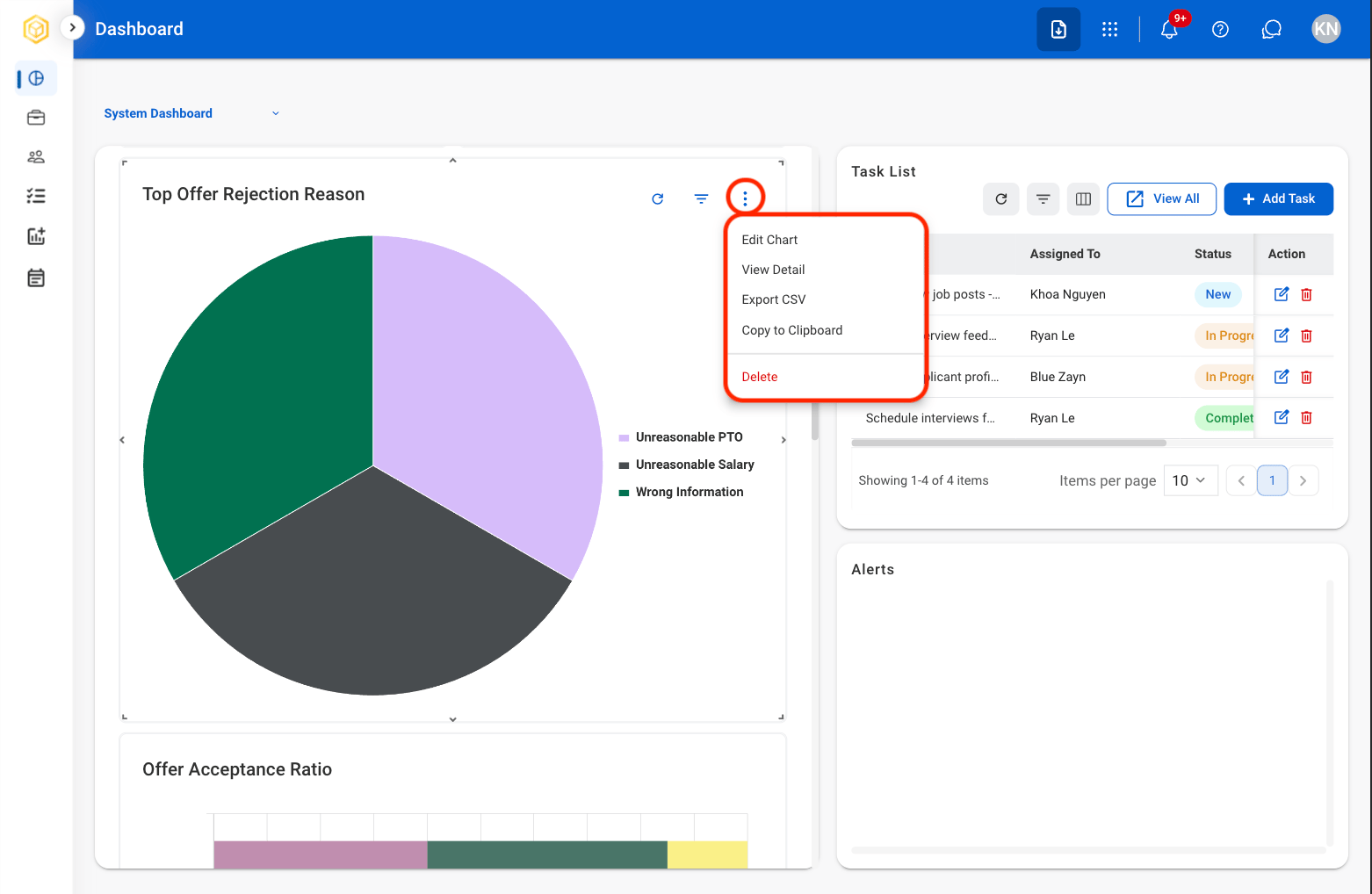The height and width of the screenshot is (894, 1372).
Task: Delete the Blue Zayn task
Action: pos(1306,377)
